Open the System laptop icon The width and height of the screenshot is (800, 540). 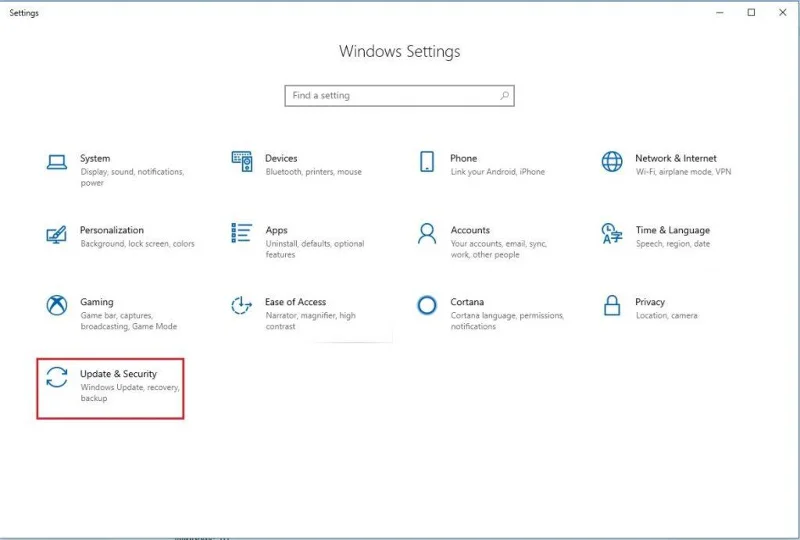pos(57,162)
